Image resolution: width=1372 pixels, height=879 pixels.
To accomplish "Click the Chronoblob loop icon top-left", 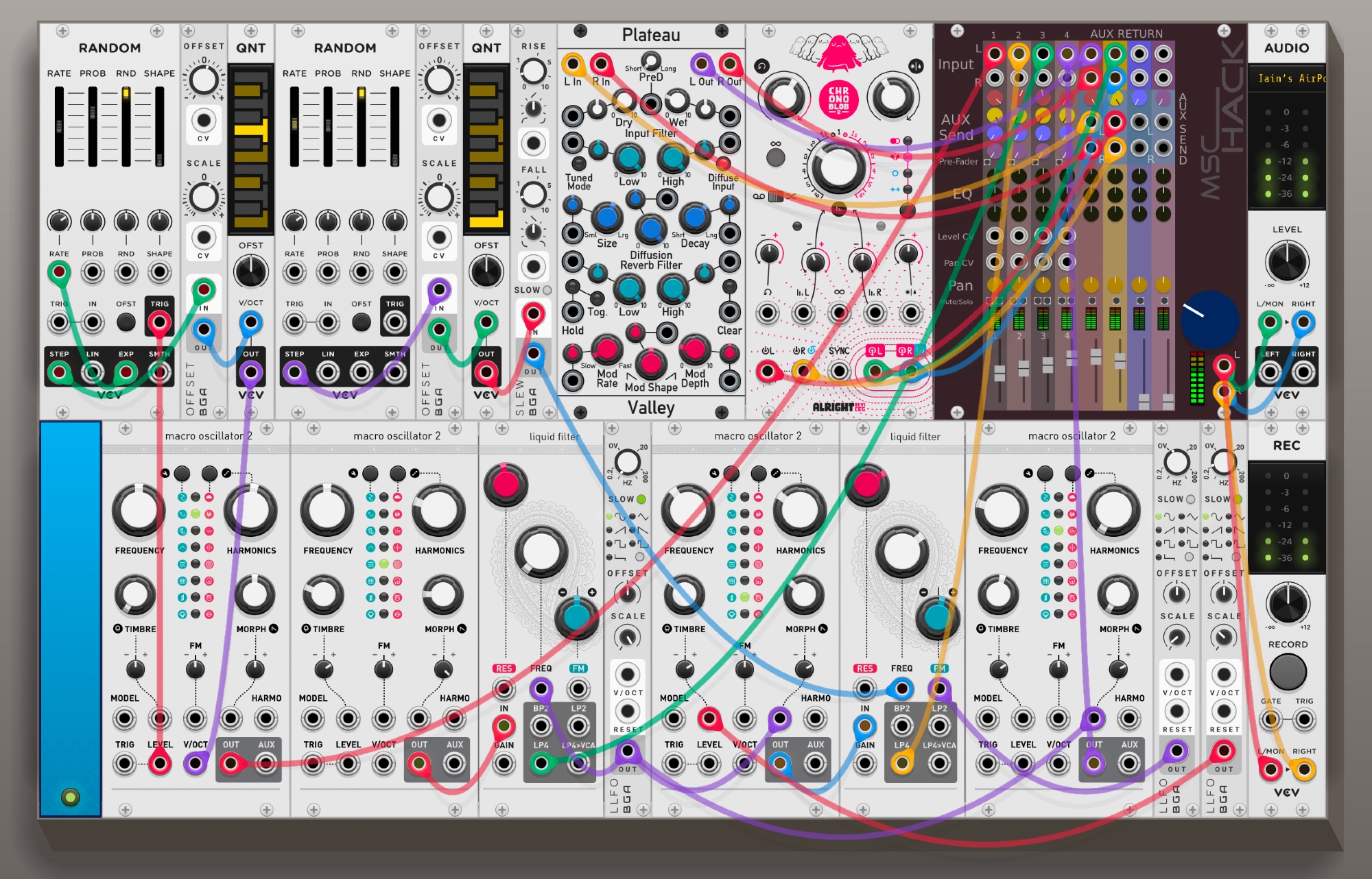I will click(x=761, y=67).
